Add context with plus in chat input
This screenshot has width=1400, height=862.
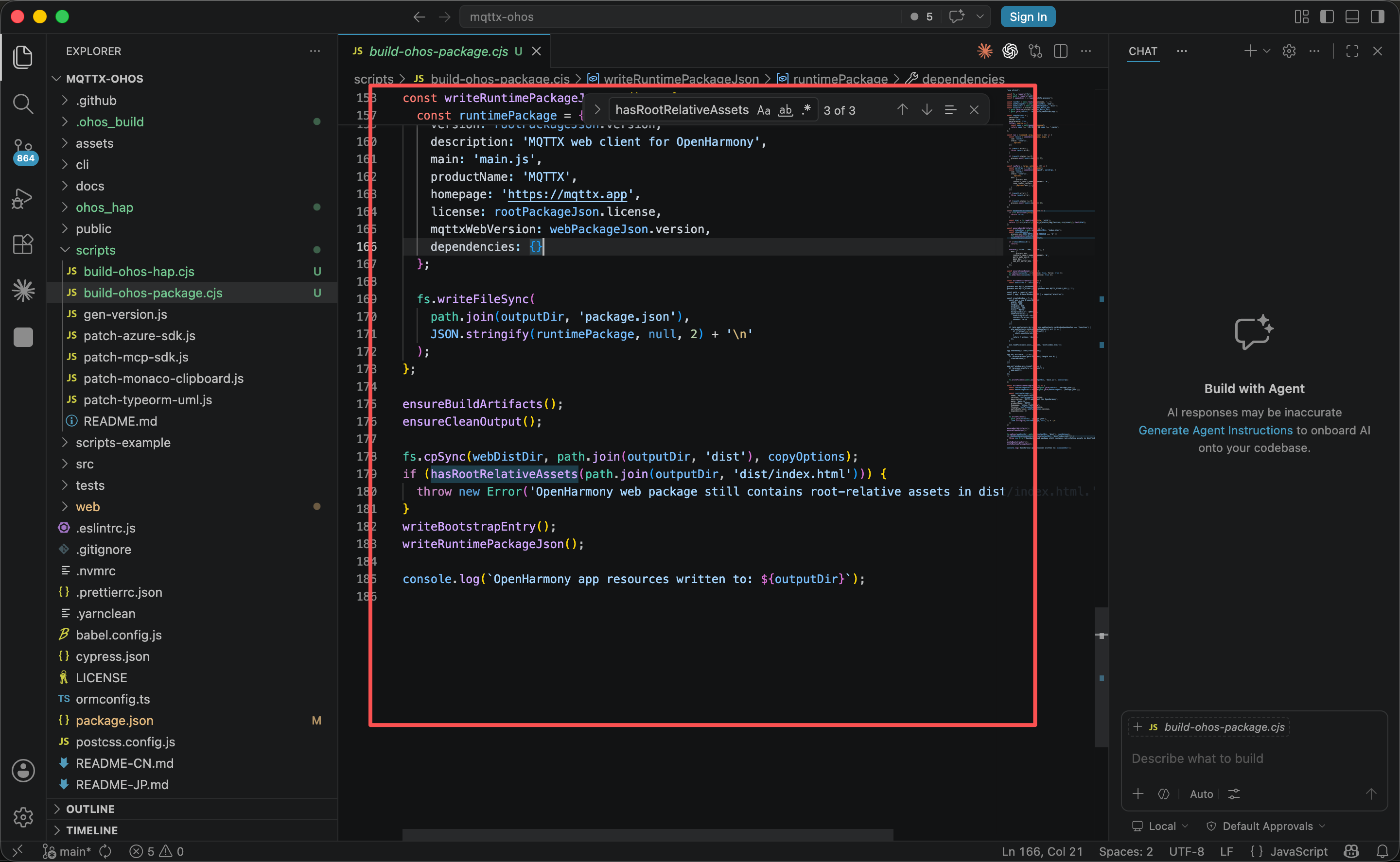1138,793
